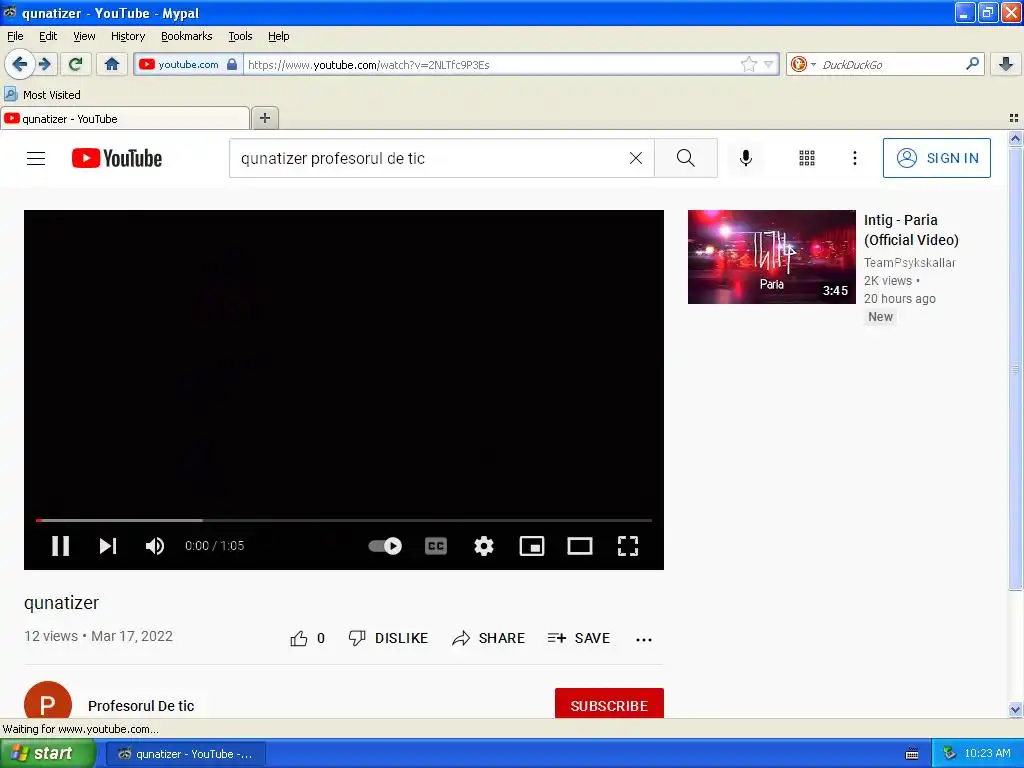1024x768 pixels.
Task: Open the View menu
Action: (84, 36)
